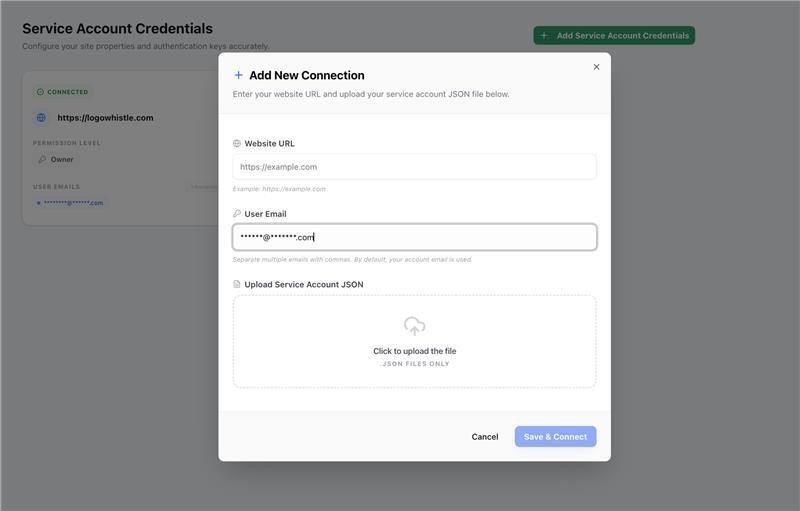This screenshot has height=511, width=800.
Task: Click Save & Connect button
Action: [x=555, y=437]
